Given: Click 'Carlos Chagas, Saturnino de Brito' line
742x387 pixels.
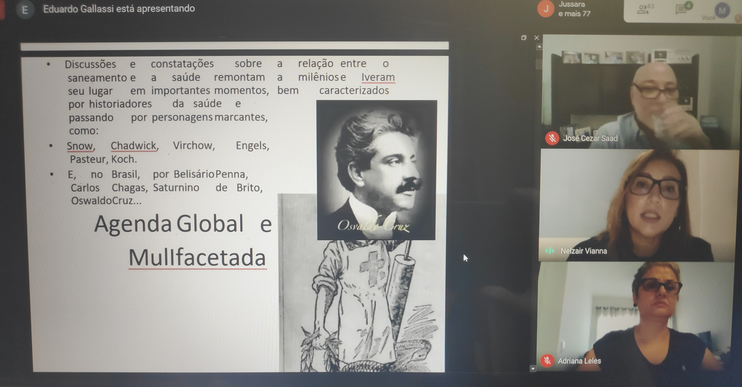Looking at the screenshot, I should click(x=167, y=187).
